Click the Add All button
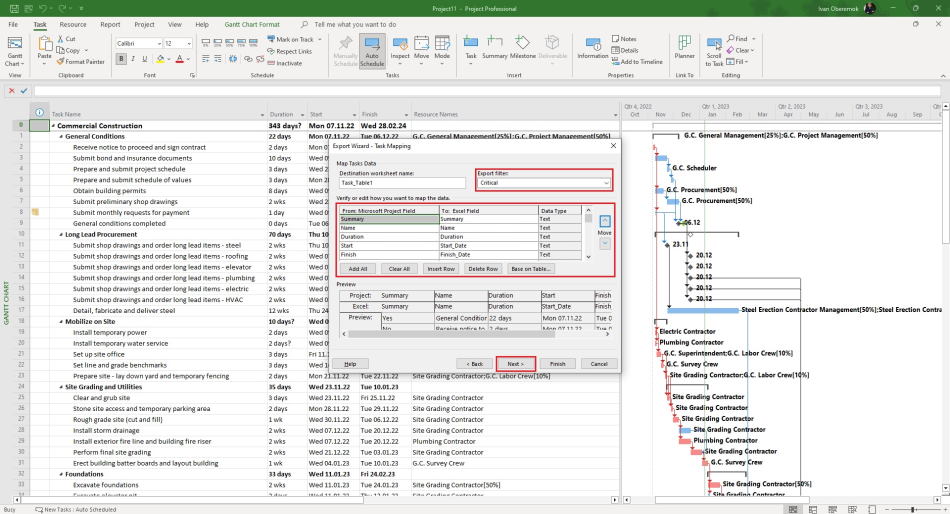950x514 pixels. tap(358, 269)
